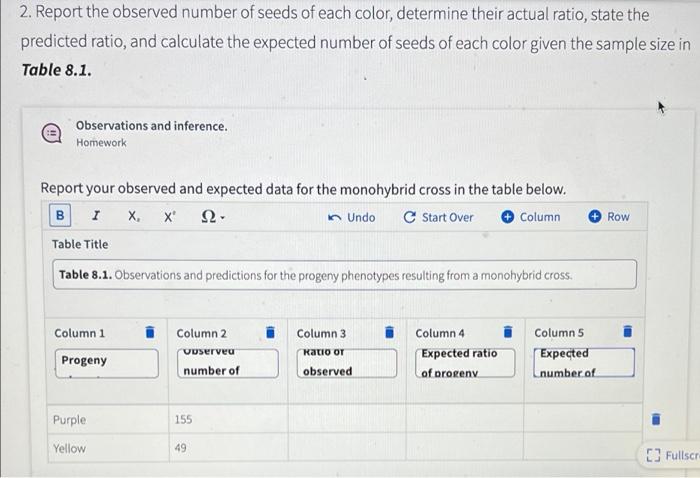Add a new row to the table

pyautogui.click(x=609, y=216)
